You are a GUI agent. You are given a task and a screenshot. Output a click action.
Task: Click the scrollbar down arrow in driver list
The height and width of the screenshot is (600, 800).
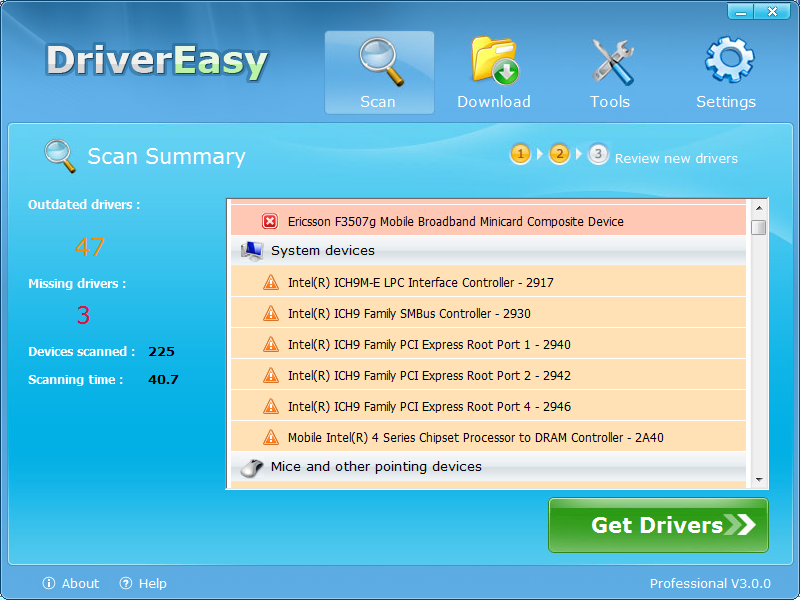(759, 480)
